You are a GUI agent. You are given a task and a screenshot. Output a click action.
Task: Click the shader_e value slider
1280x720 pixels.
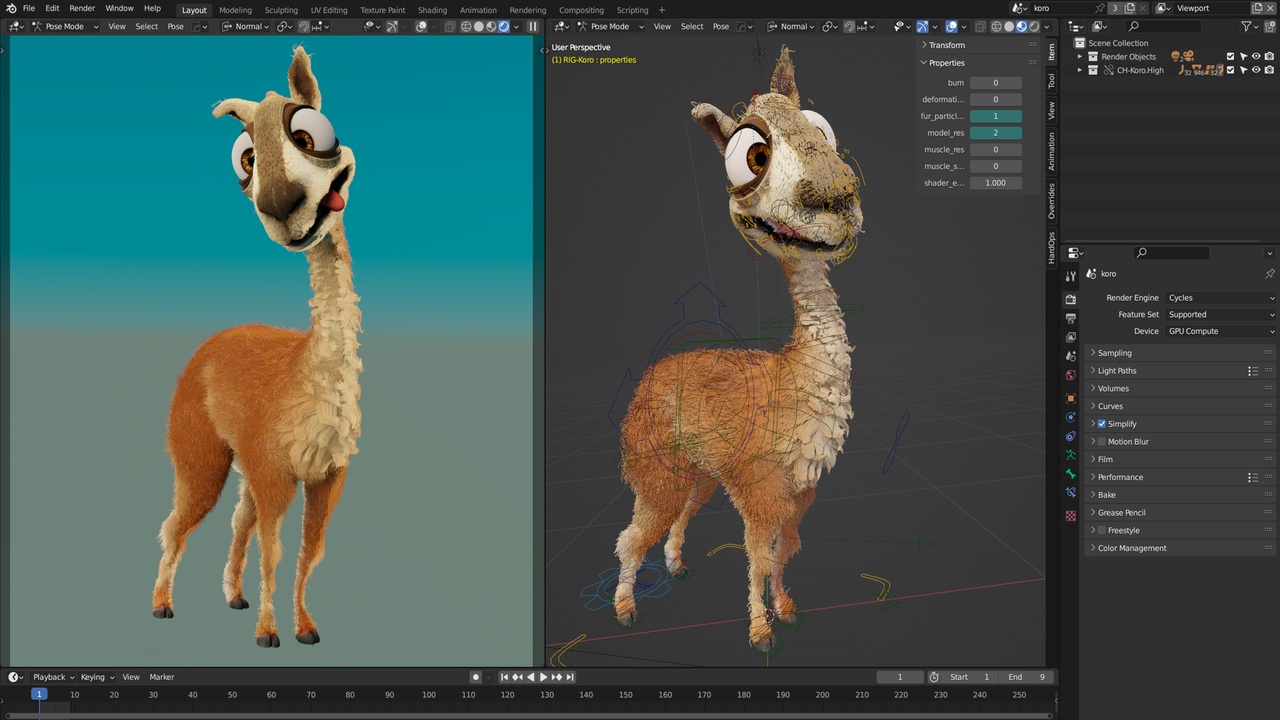(995, 182)
